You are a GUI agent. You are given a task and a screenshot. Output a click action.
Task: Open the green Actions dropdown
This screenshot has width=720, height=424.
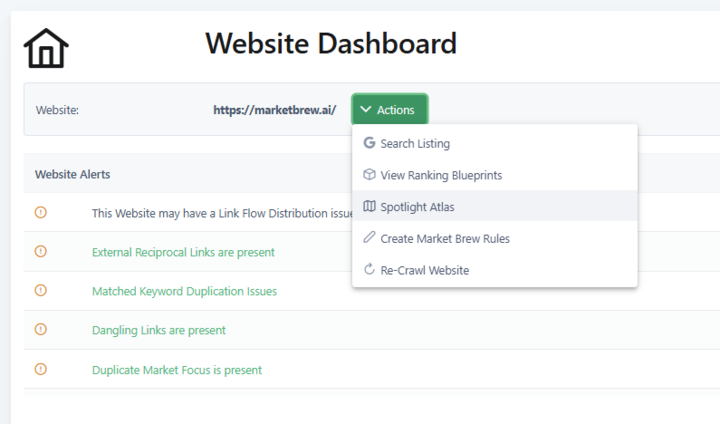click(x=390, y=109)
